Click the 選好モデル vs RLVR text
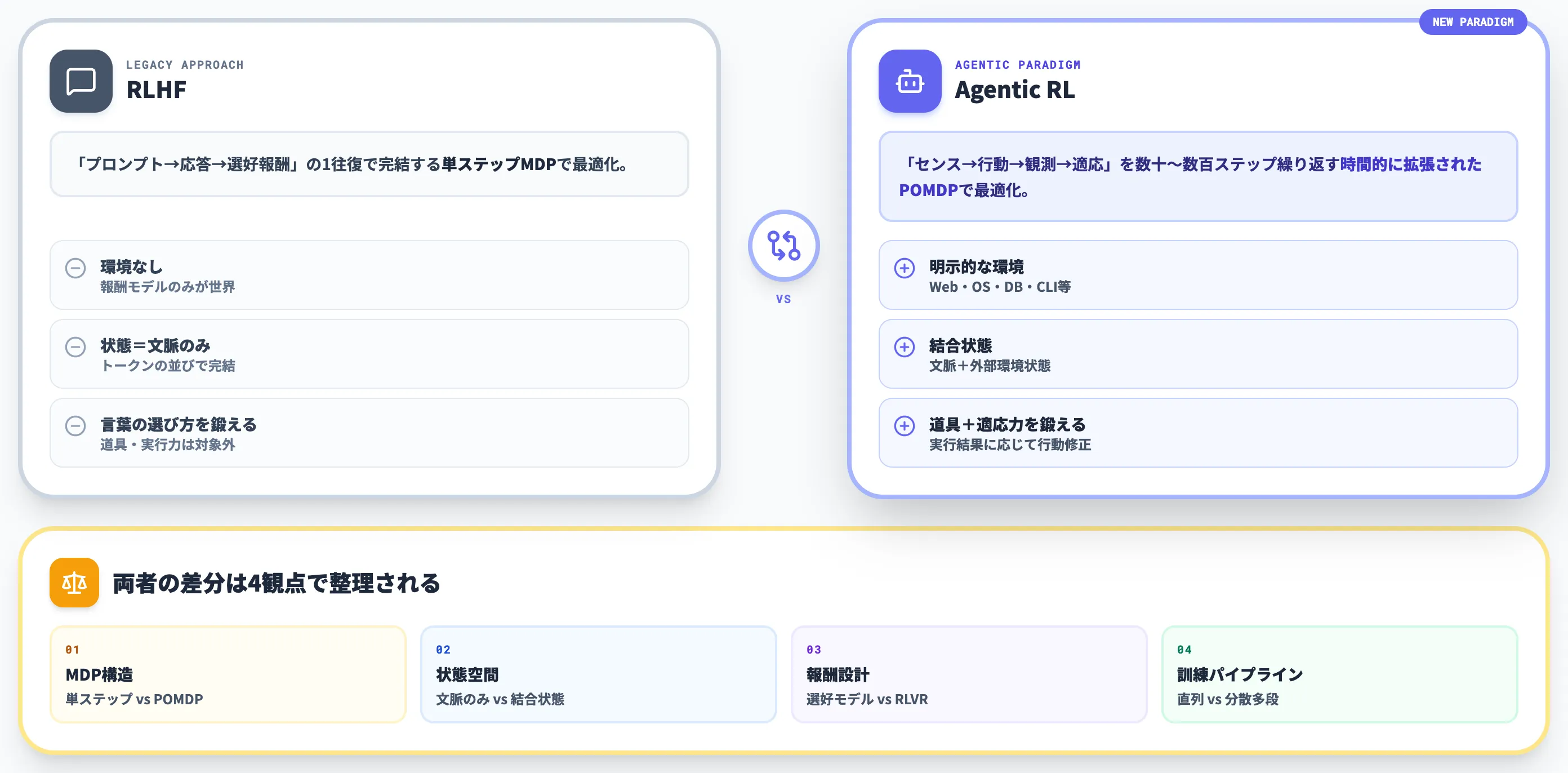This screenshot has height=773, width=1568. (867, 699)
